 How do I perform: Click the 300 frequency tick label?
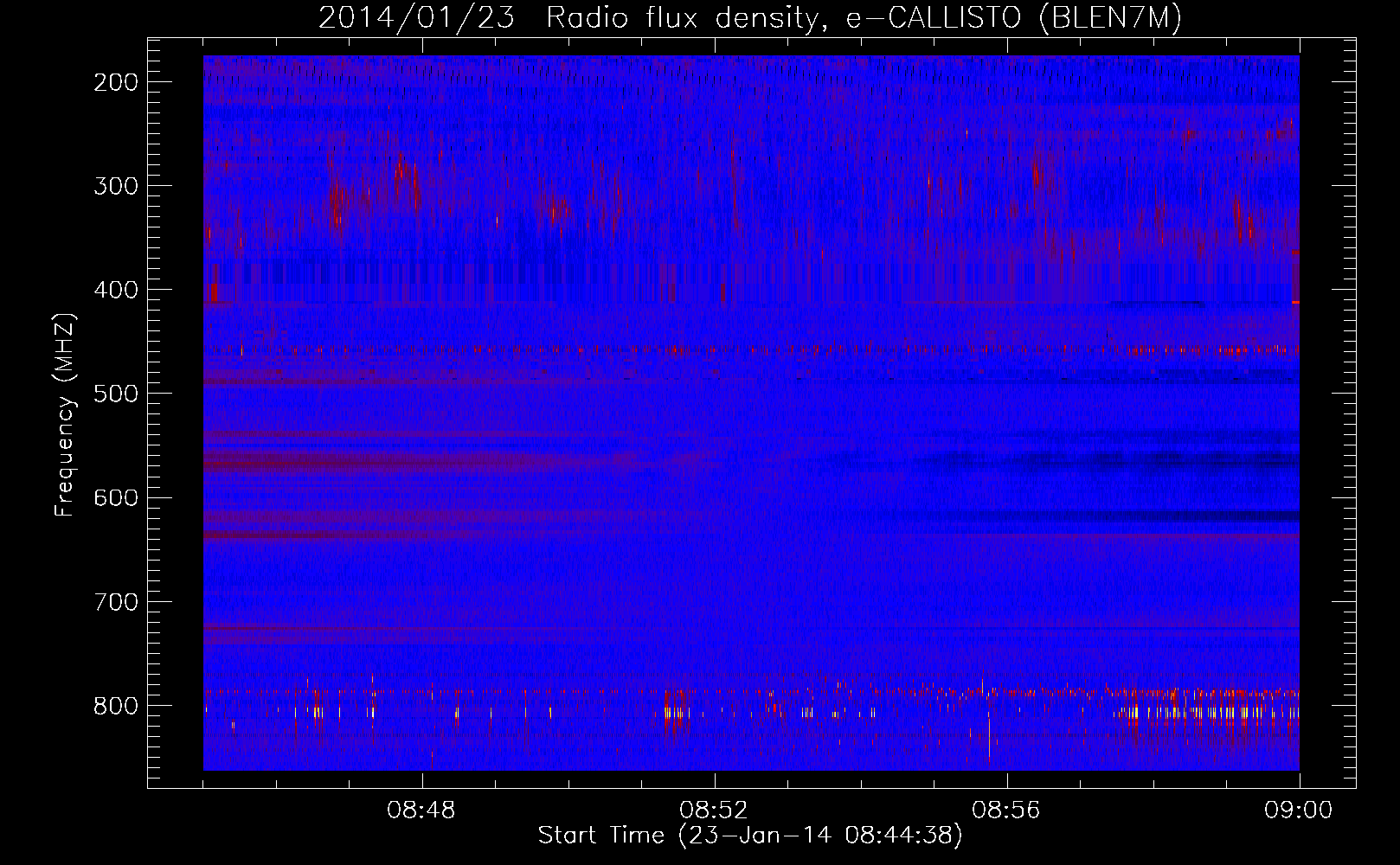(116, 186)
